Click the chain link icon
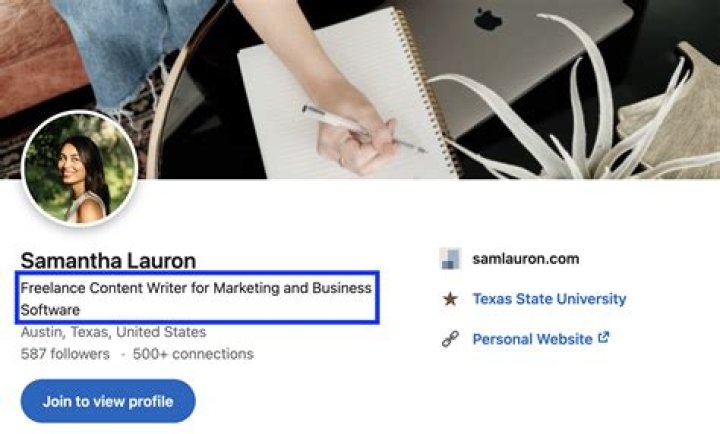Viewport: 720px width, 434px height. click(x=450, y=339)
